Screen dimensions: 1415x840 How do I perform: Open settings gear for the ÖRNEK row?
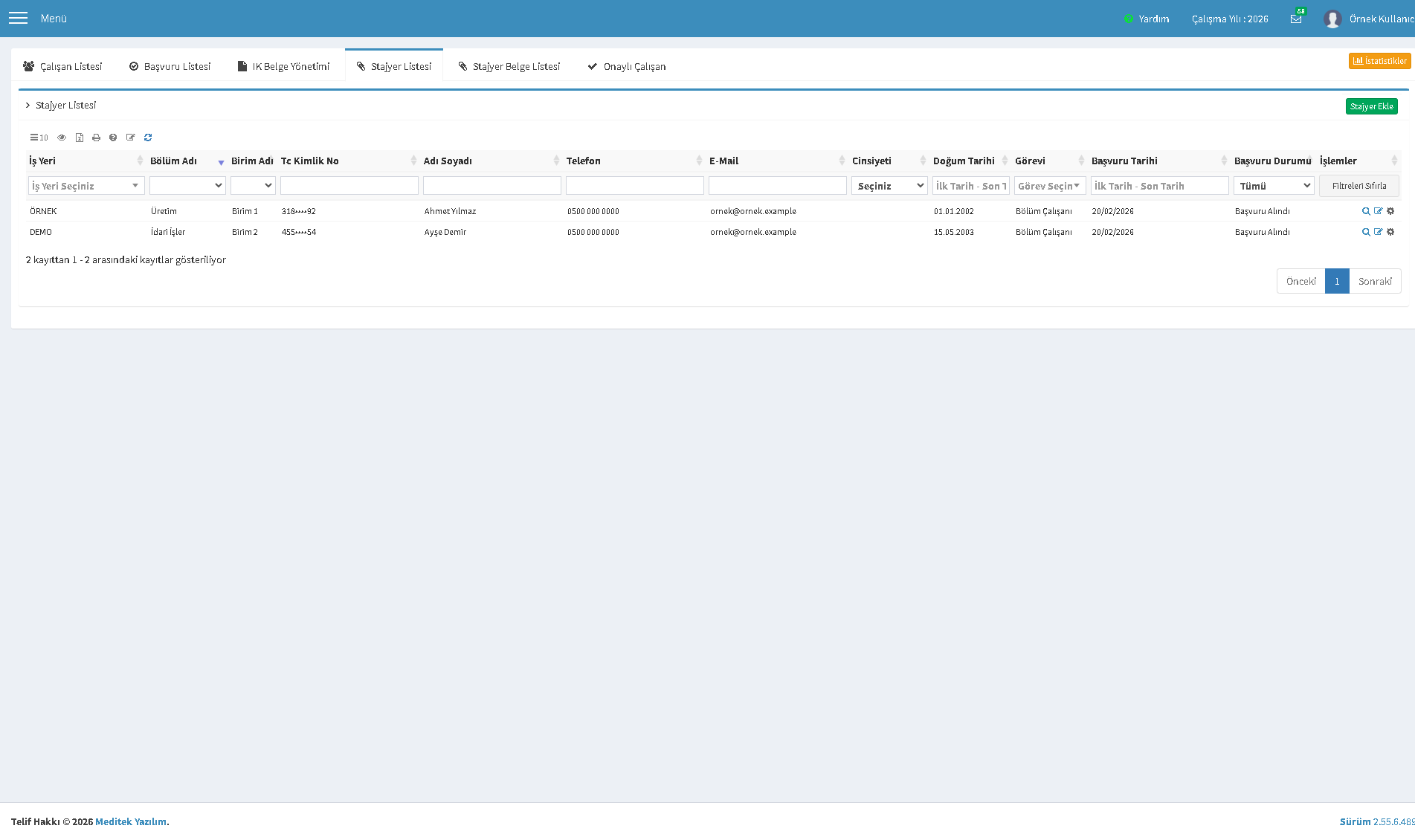click(1390, 211)
